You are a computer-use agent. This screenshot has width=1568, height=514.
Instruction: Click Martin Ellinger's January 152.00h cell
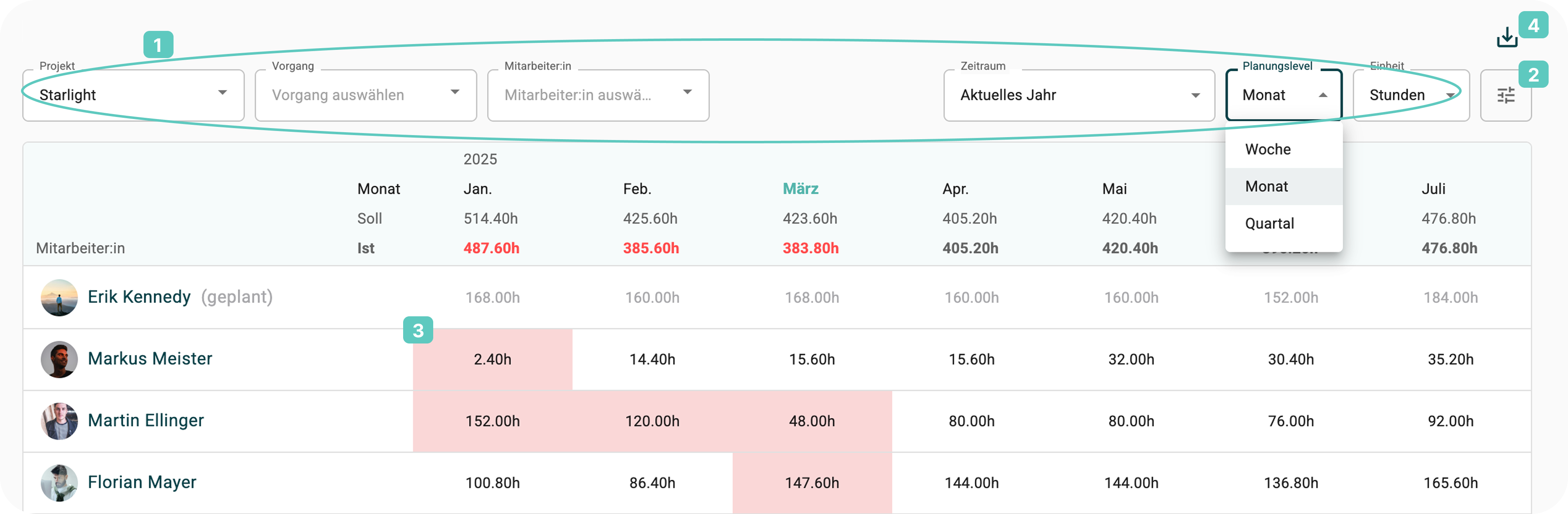click(x=493, y=421)
